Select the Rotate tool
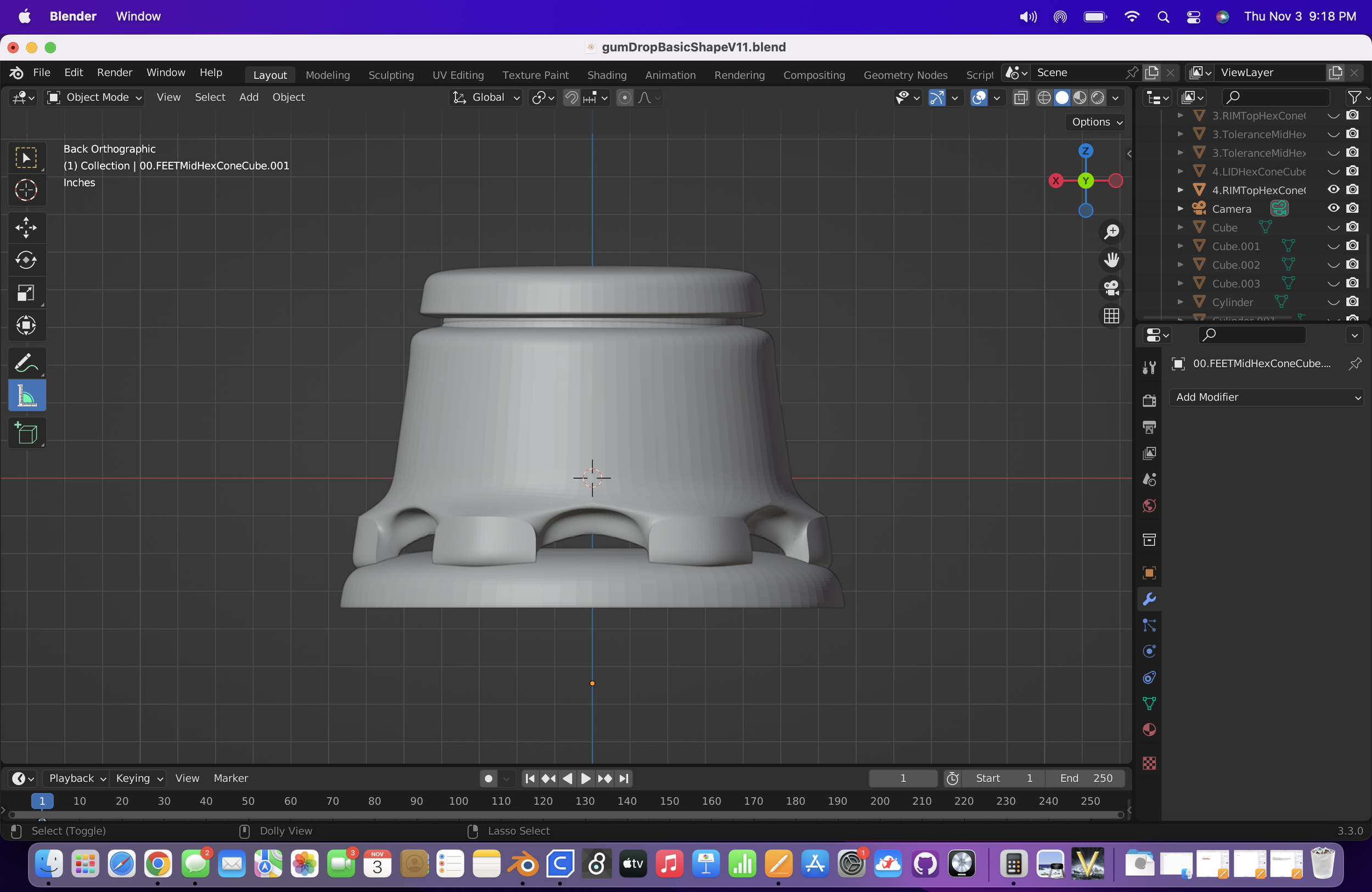Image resolution: width=1372 pixels, height=892 pixels. coord(26,260)
